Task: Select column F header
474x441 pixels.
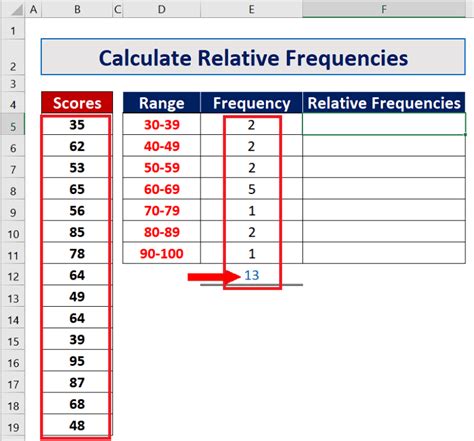Action: [x=384, y=9]
